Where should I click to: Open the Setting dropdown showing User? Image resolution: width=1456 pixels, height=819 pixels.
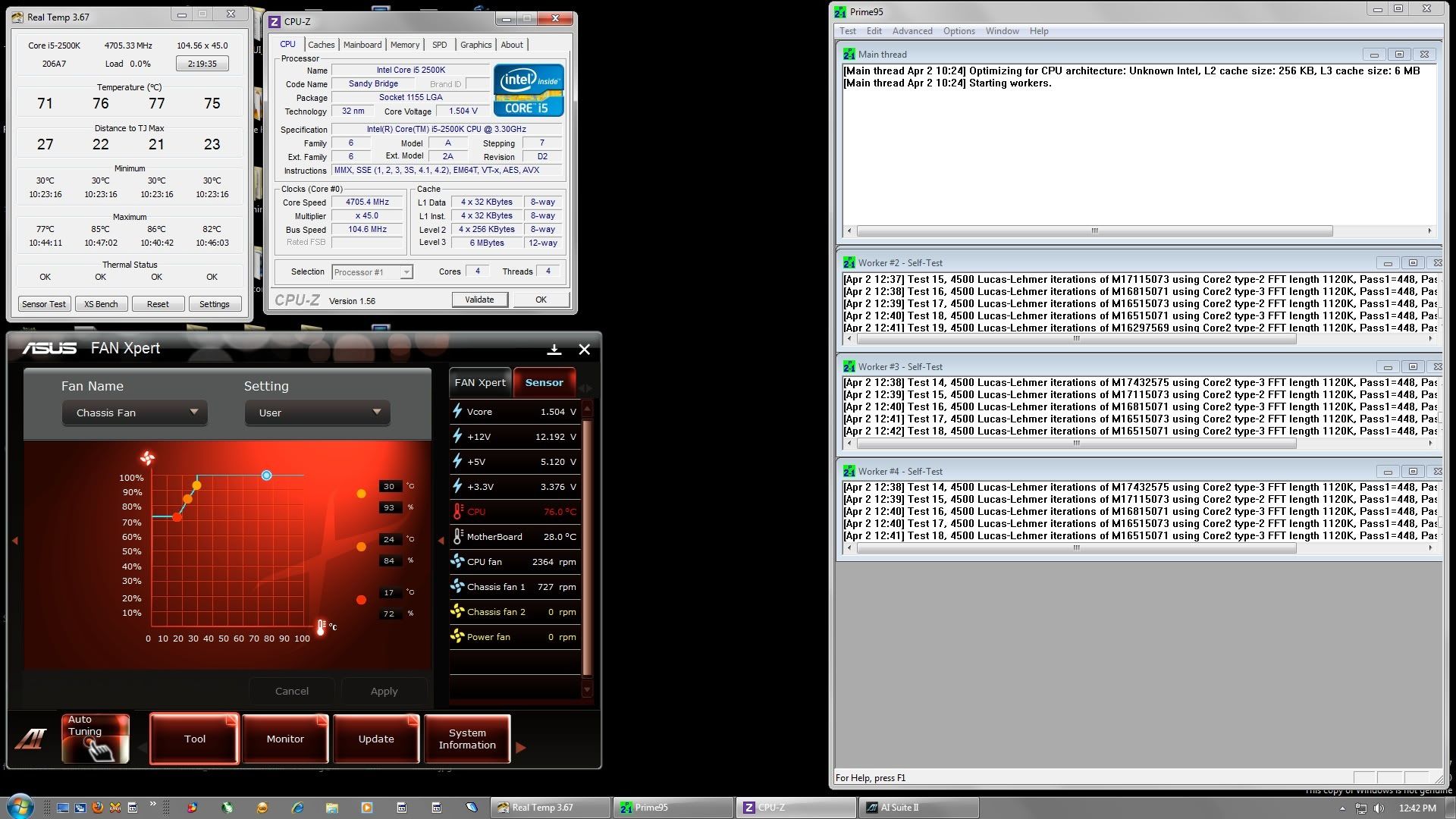pyautogui.click(x=317, y=413)
